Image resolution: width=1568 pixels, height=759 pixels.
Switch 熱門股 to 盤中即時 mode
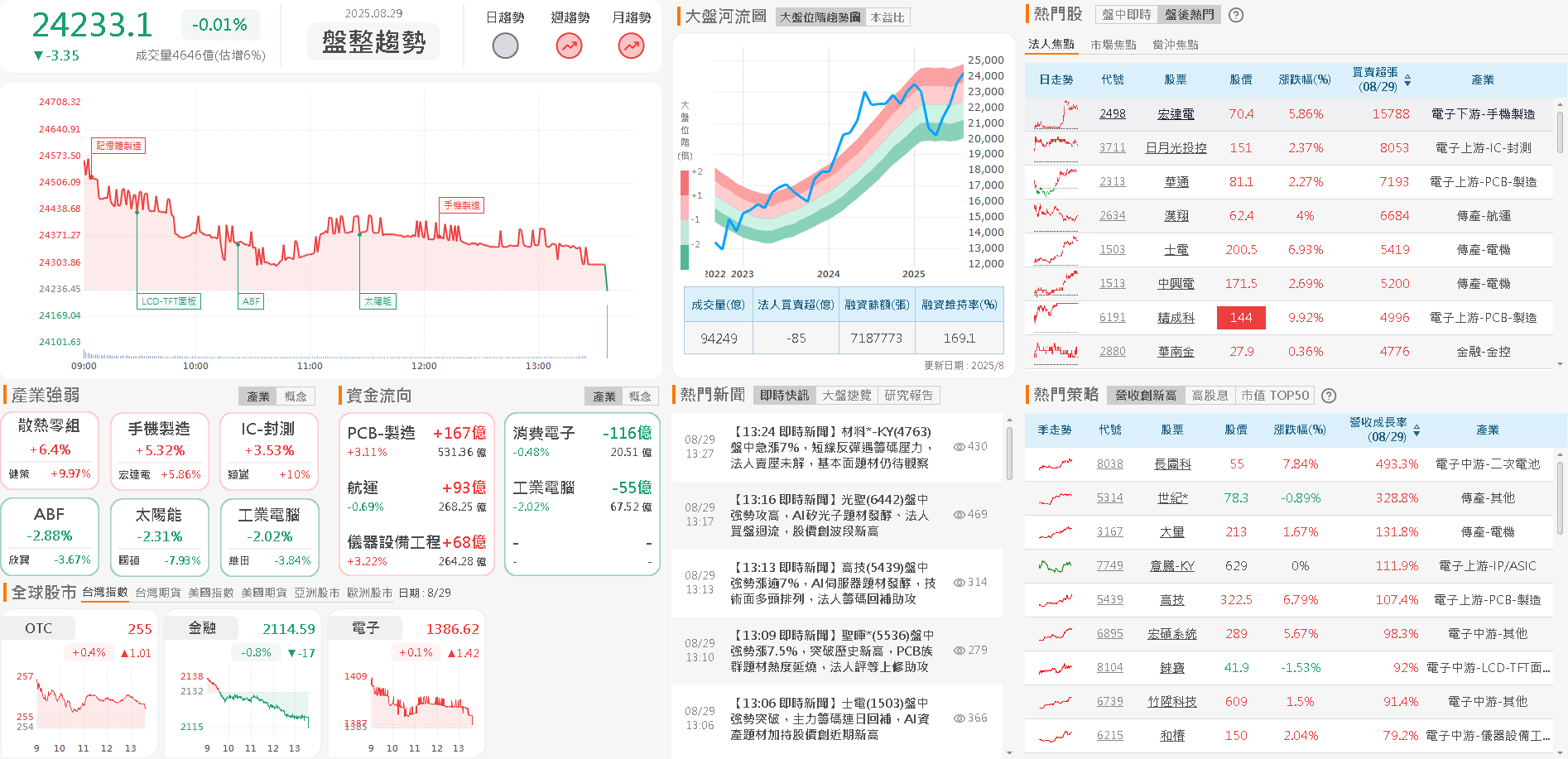tap(1124, 15)
